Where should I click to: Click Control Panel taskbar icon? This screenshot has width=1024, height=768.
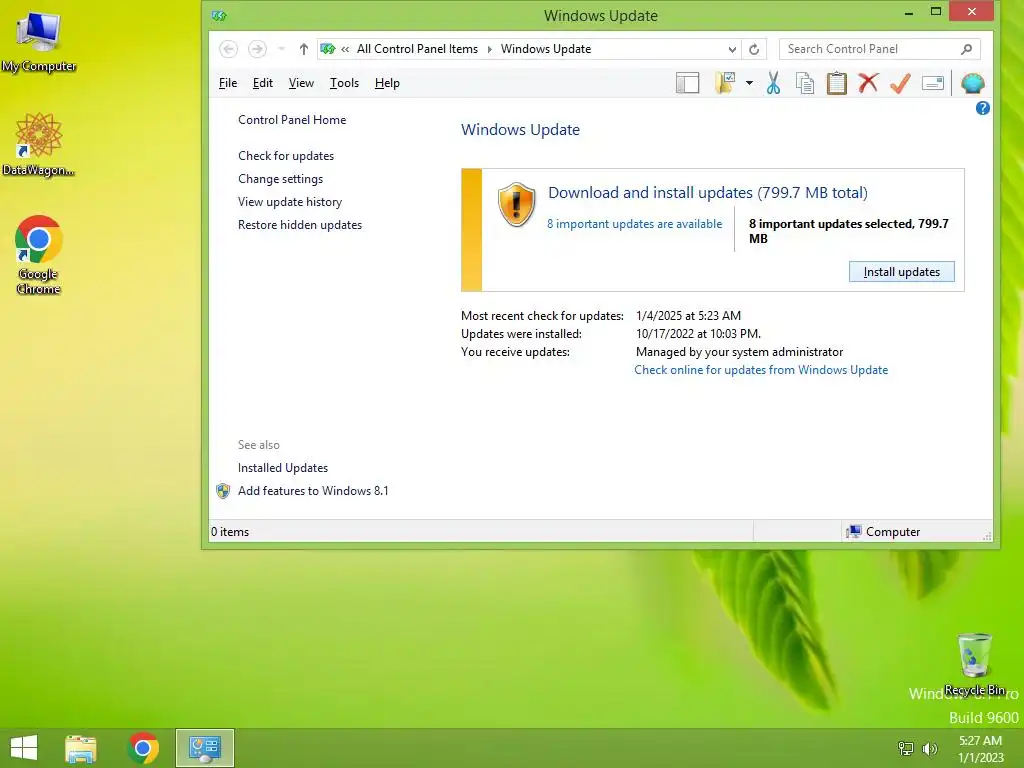[204, 748]
